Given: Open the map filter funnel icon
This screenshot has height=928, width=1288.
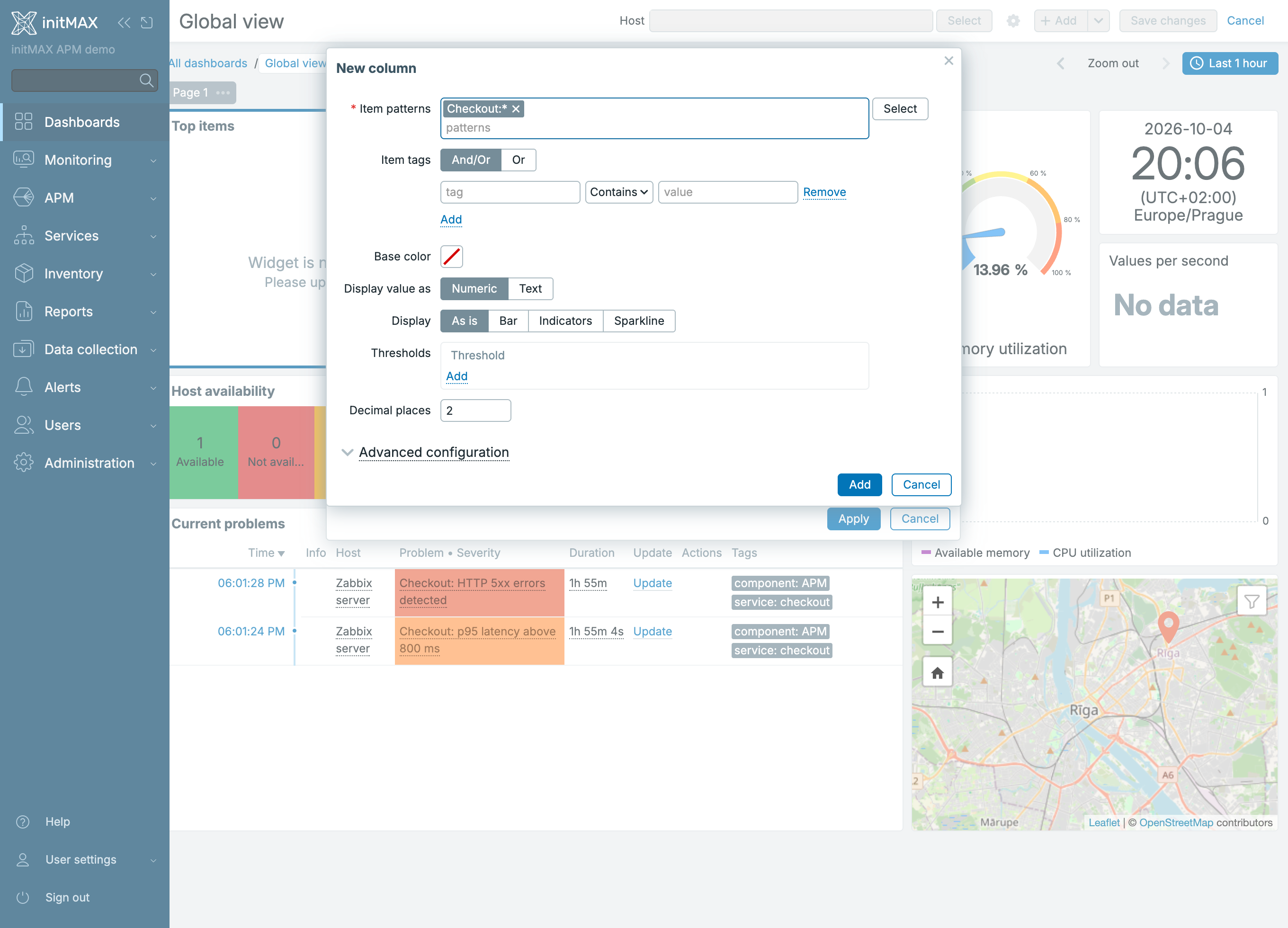Looking at the screenshot, I should tap(1252, 601).
